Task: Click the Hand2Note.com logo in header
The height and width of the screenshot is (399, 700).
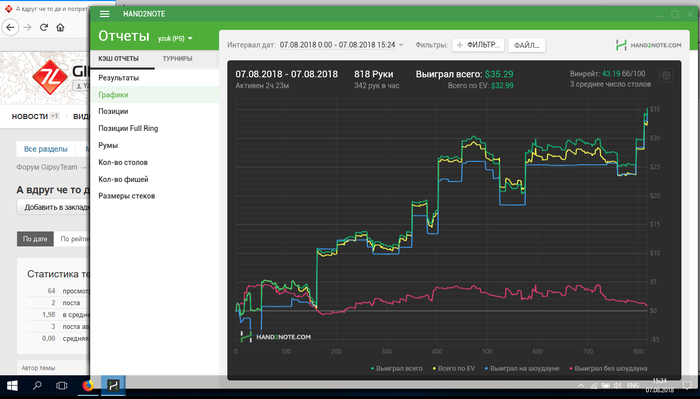Action: (x=648, y=45)
